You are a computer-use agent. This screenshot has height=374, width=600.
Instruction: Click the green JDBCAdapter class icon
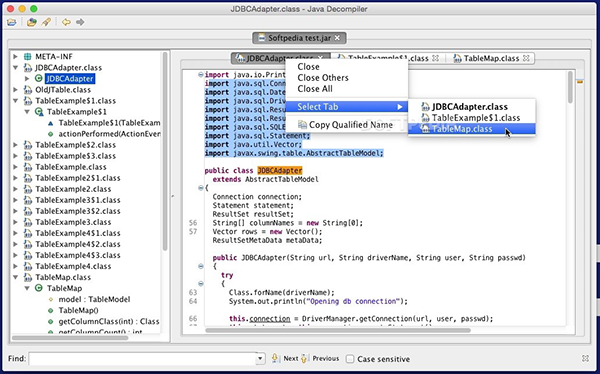(x=38, y=78)
